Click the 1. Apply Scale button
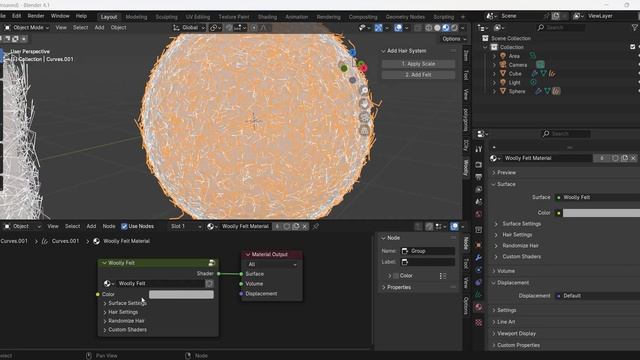This screenshot has width=640, height=360. (418, 64)
